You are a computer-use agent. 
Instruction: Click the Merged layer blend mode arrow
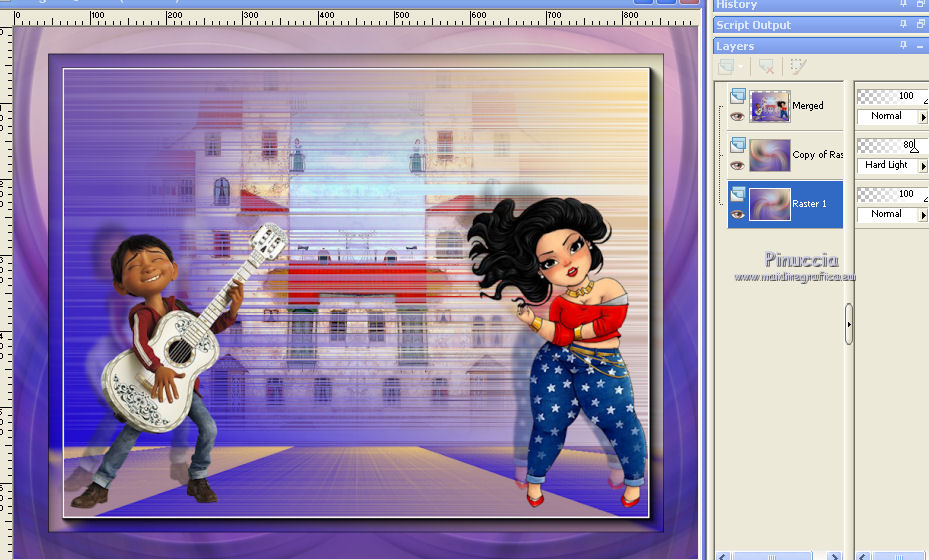click(923, 117)
